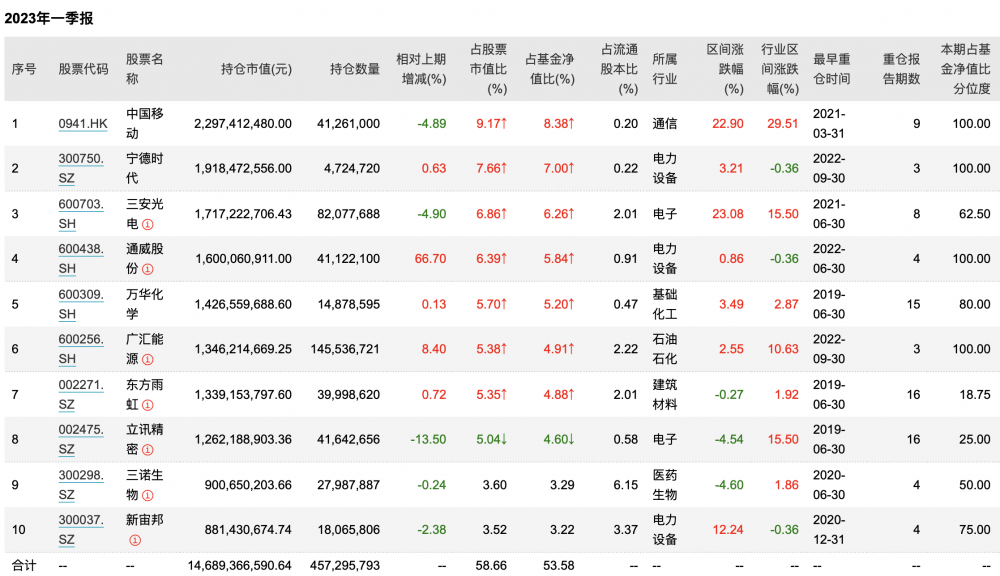Click the red info icon beside 立讯精密
Image resolution: width=1000 pixels, height=576 pixels.
tap(147, 450)
